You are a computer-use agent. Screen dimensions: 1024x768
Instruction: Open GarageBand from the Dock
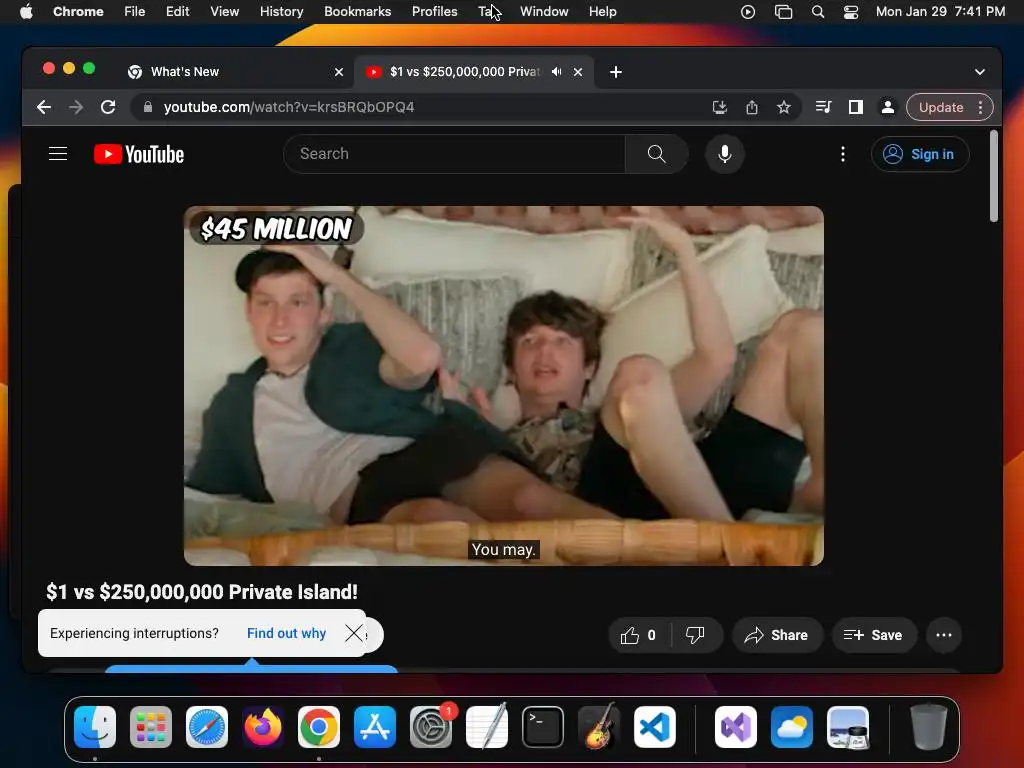pyautogui.click(x=599, y=727)
